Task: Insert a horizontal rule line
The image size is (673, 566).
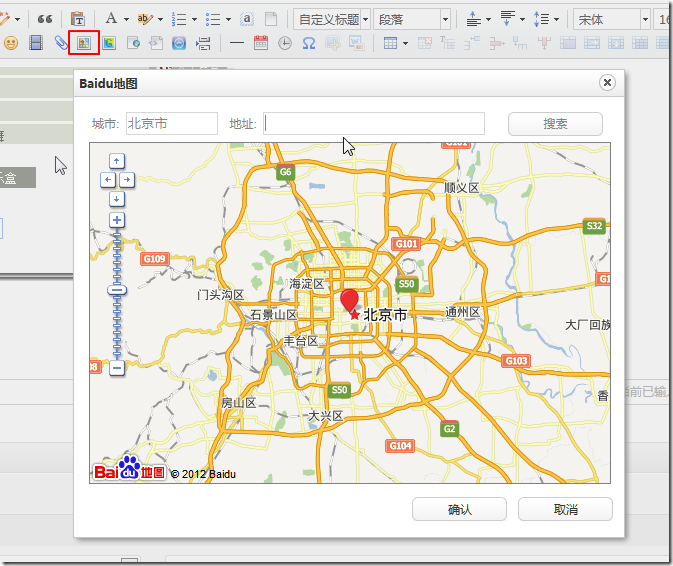Action: [237, 43]
